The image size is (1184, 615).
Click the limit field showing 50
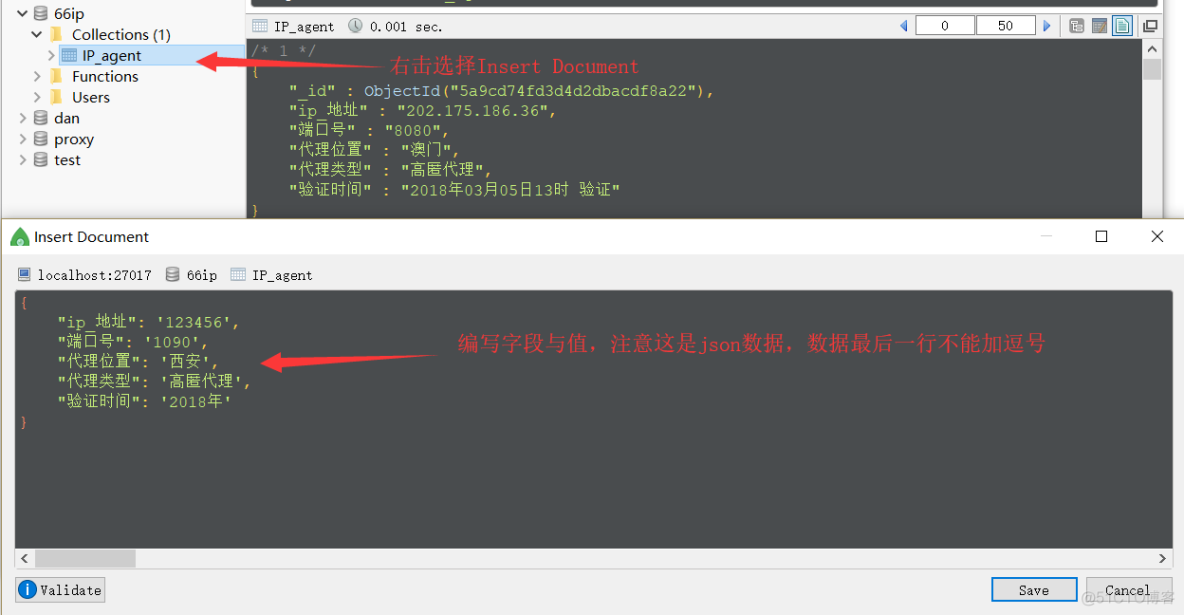click(x=1005, y=26)
